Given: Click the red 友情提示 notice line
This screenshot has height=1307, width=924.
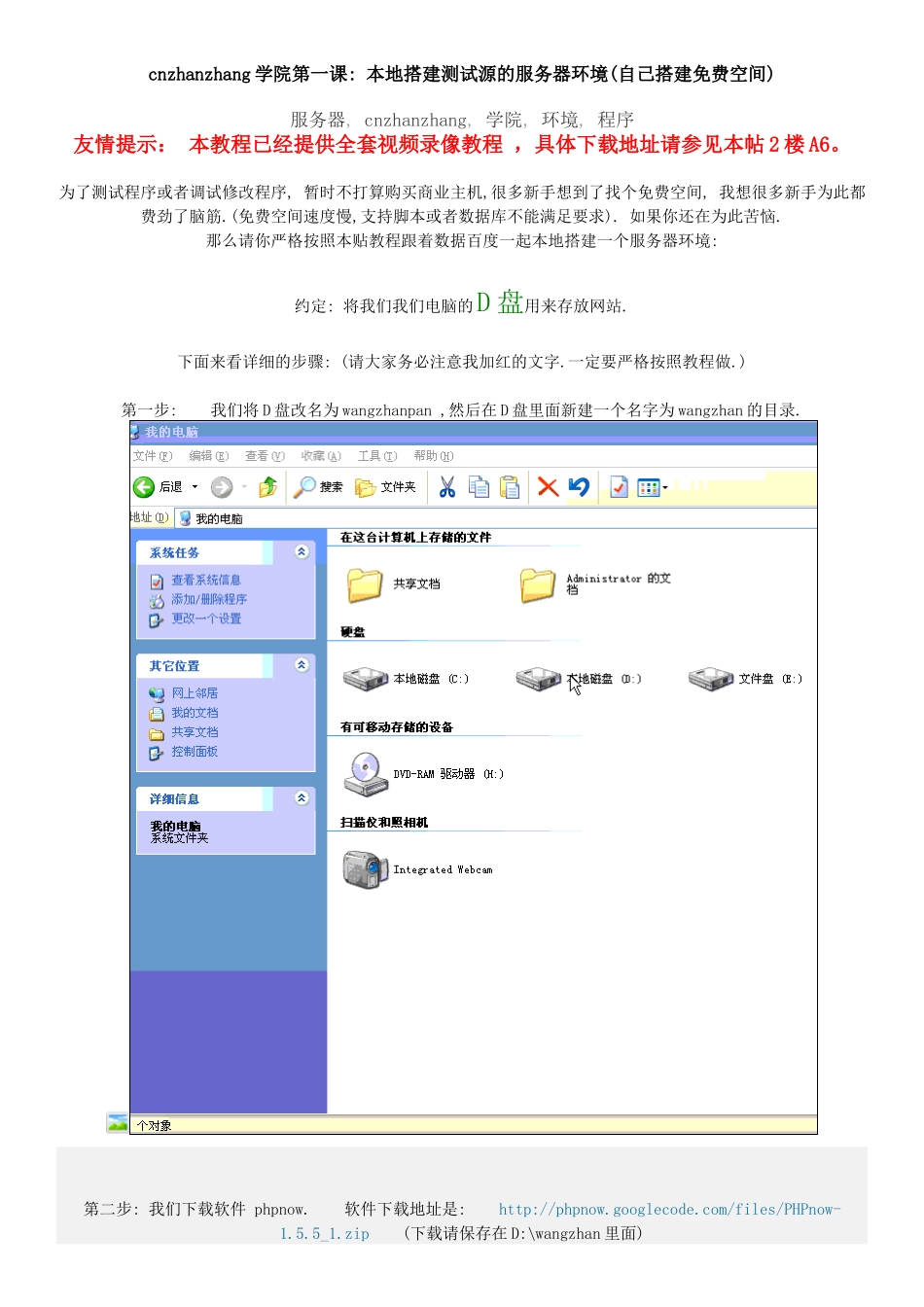Looking at the screenshot, I should pyautogui.click(x=461, y=145).
